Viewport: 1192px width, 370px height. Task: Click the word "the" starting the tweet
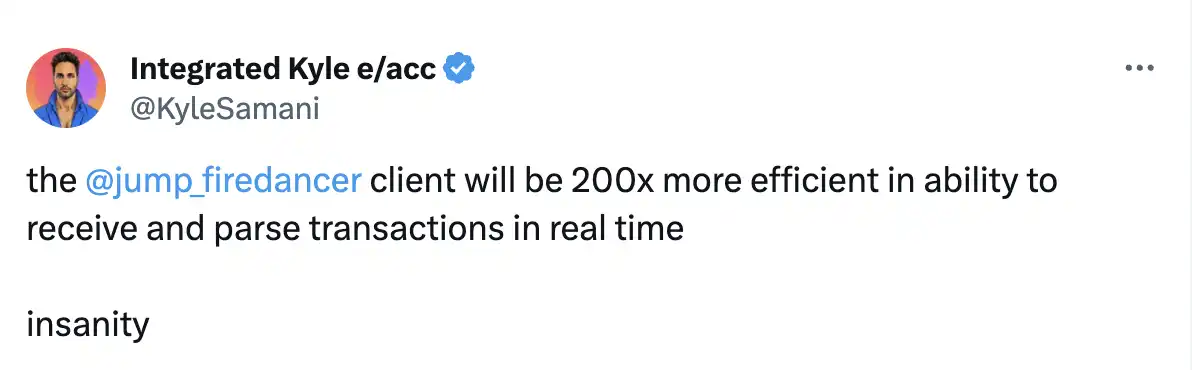(x=52, y=182)
